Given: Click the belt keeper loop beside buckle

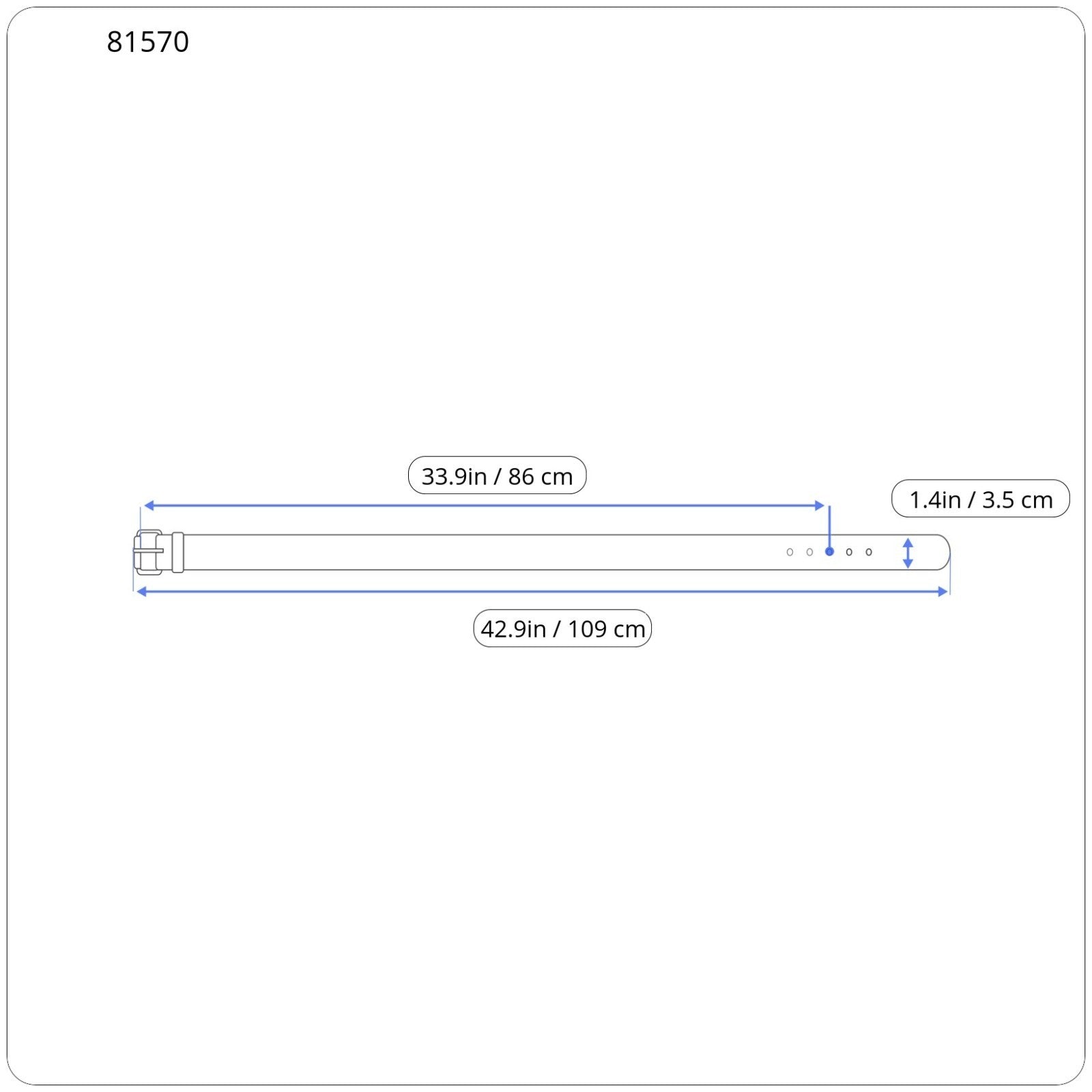Looking at the screenshot, I should 178,552.
